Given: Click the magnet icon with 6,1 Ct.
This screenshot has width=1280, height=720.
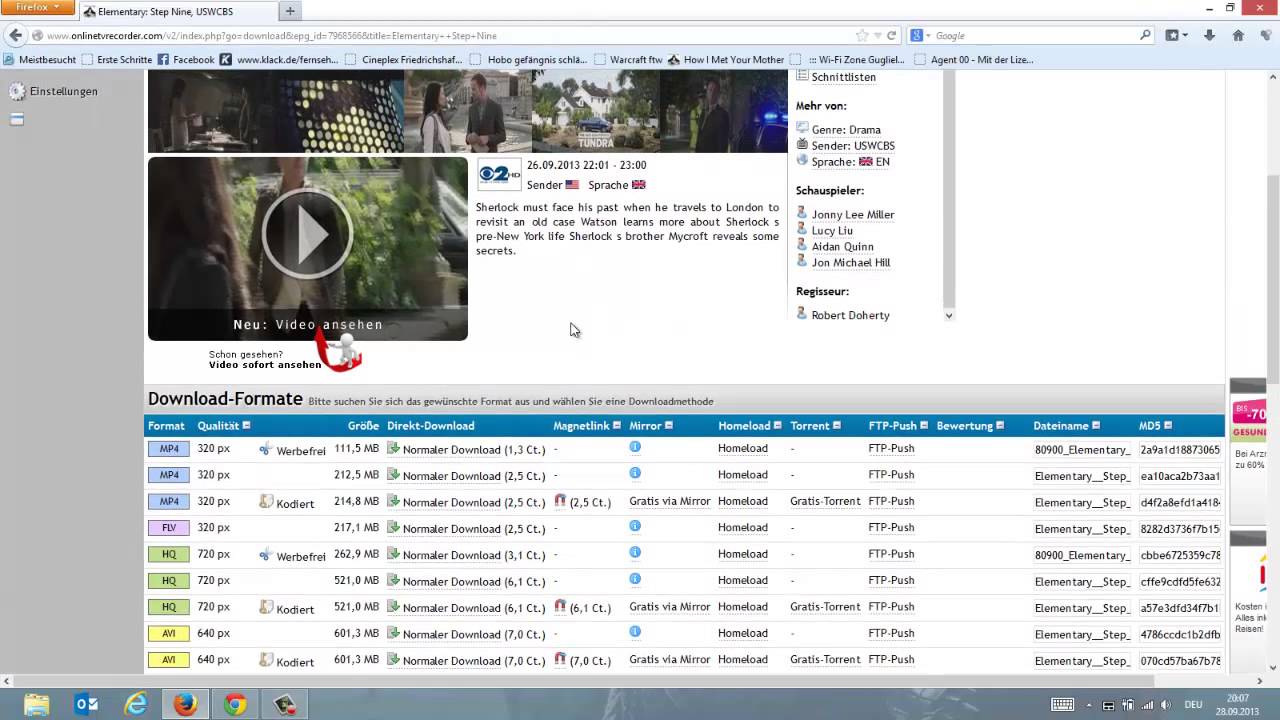Looking at the screenshot, I should (560, 606).
